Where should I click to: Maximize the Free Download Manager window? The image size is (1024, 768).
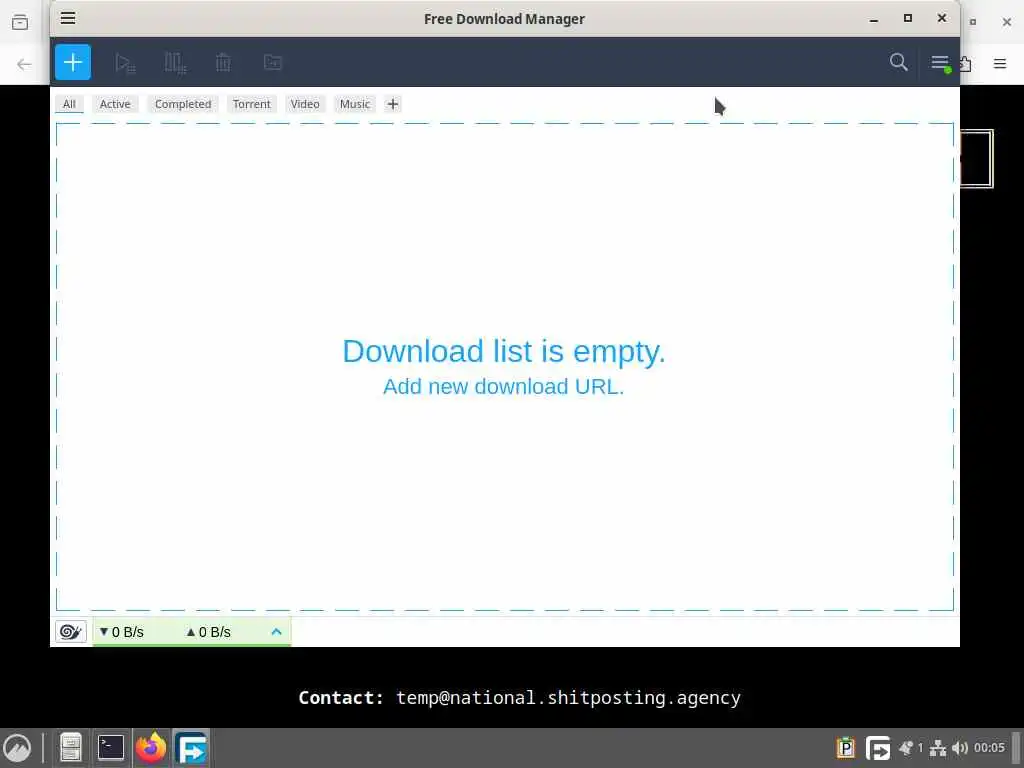tap(908, 18)
